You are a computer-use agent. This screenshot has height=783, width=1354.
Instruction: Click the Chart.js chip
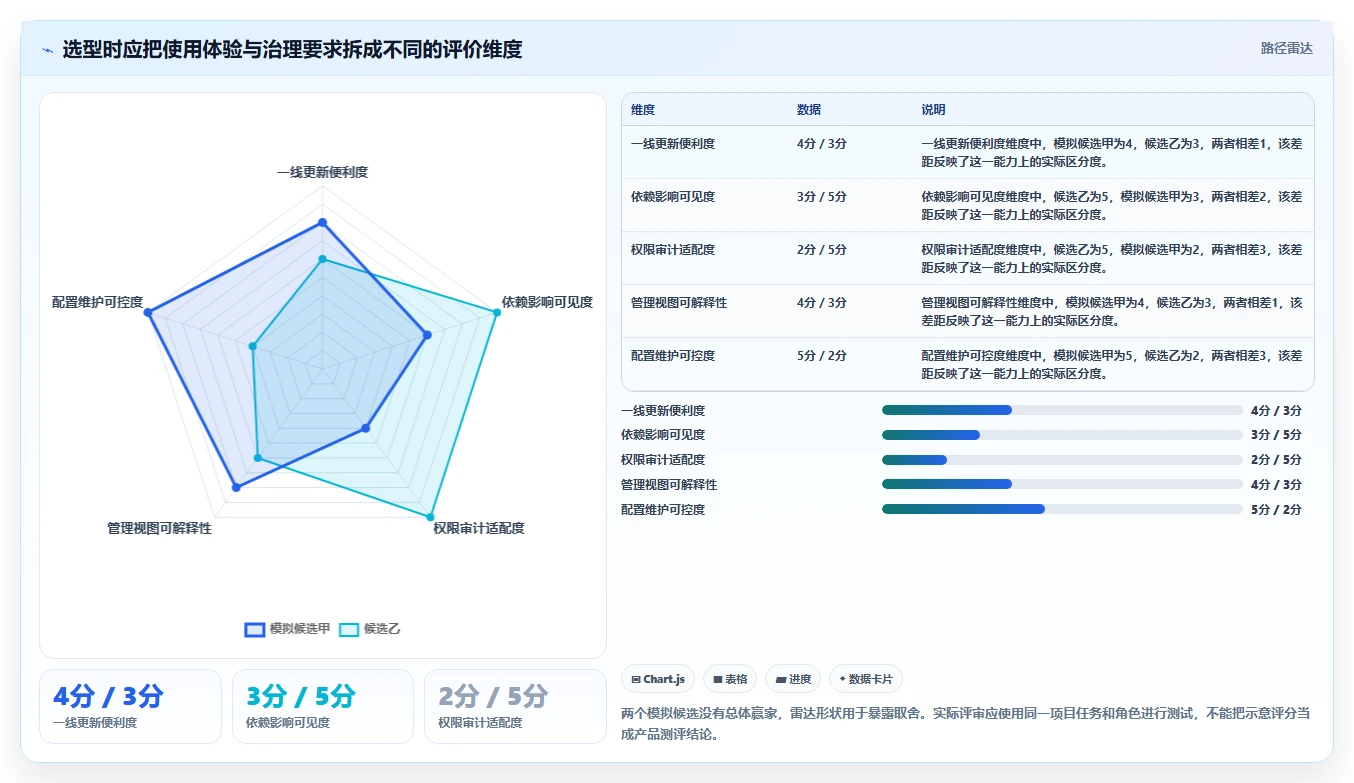[658, 679]
